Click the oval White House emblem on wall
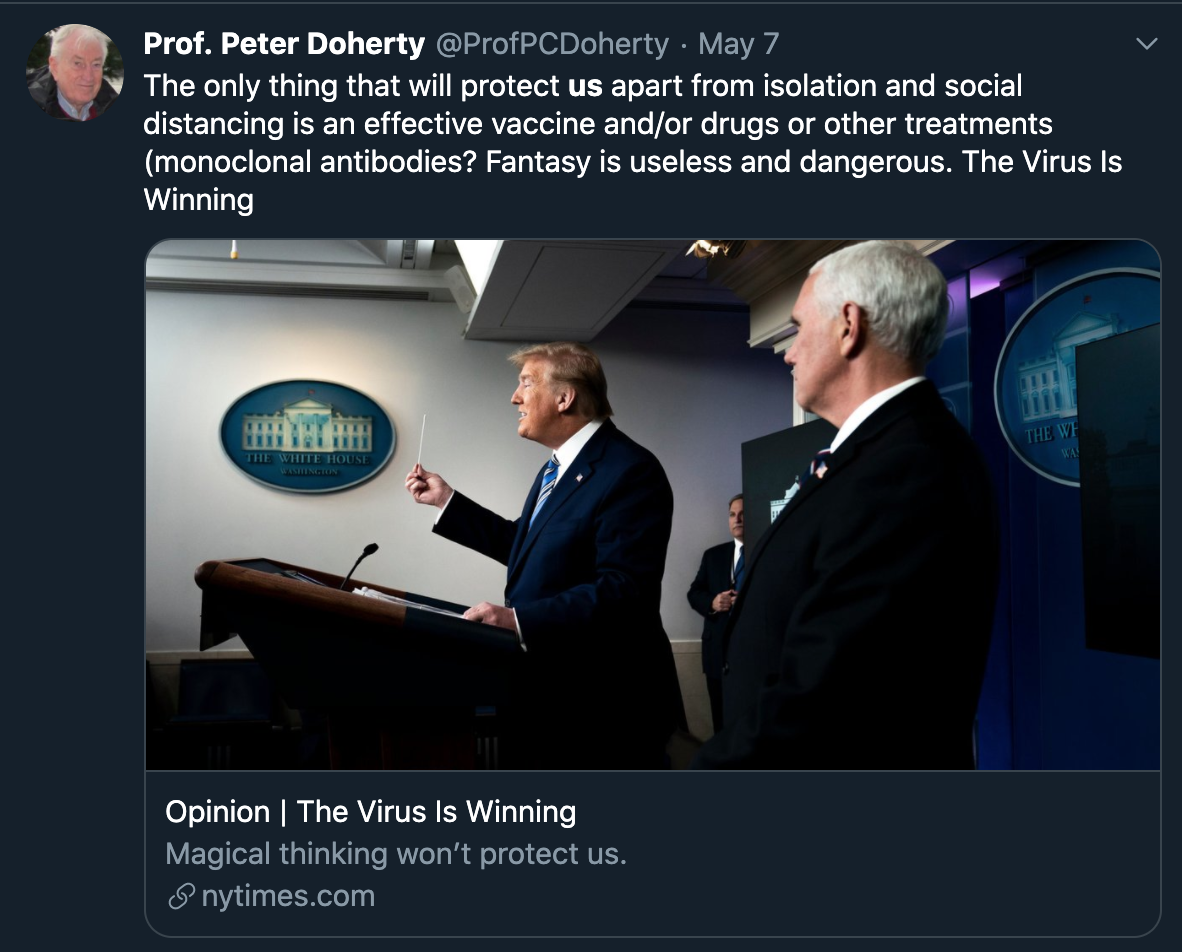1182x952 pixels. coord(307,435)
